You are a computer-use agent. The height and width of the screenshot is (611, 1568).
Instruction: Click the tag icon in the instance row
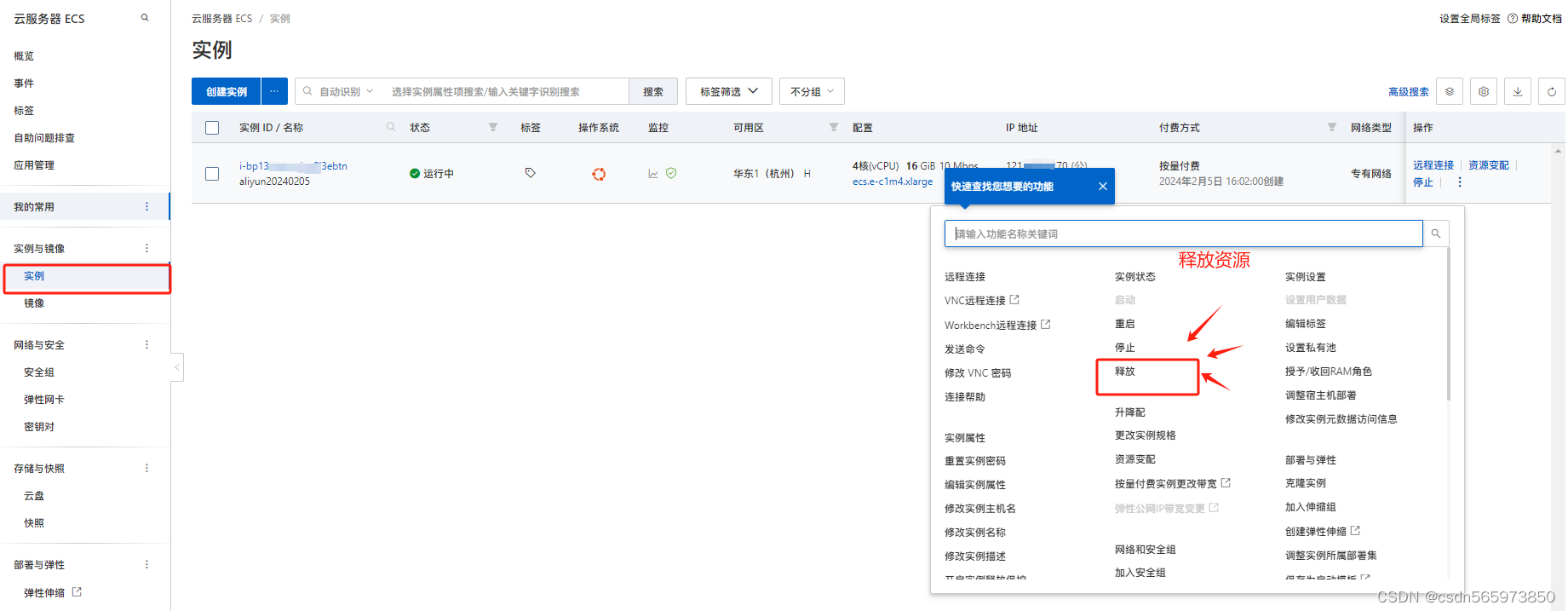tap(531, 173)
